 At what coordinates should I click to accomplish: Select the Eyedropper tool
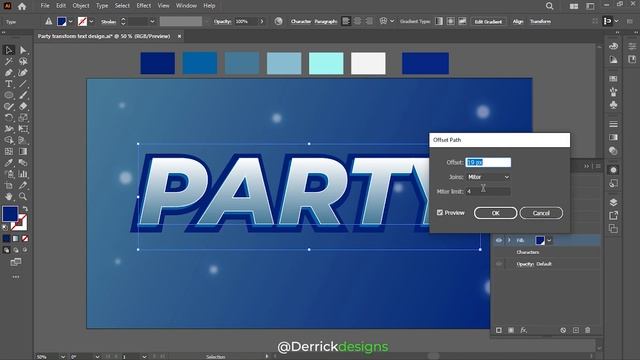tap(9, 163)
